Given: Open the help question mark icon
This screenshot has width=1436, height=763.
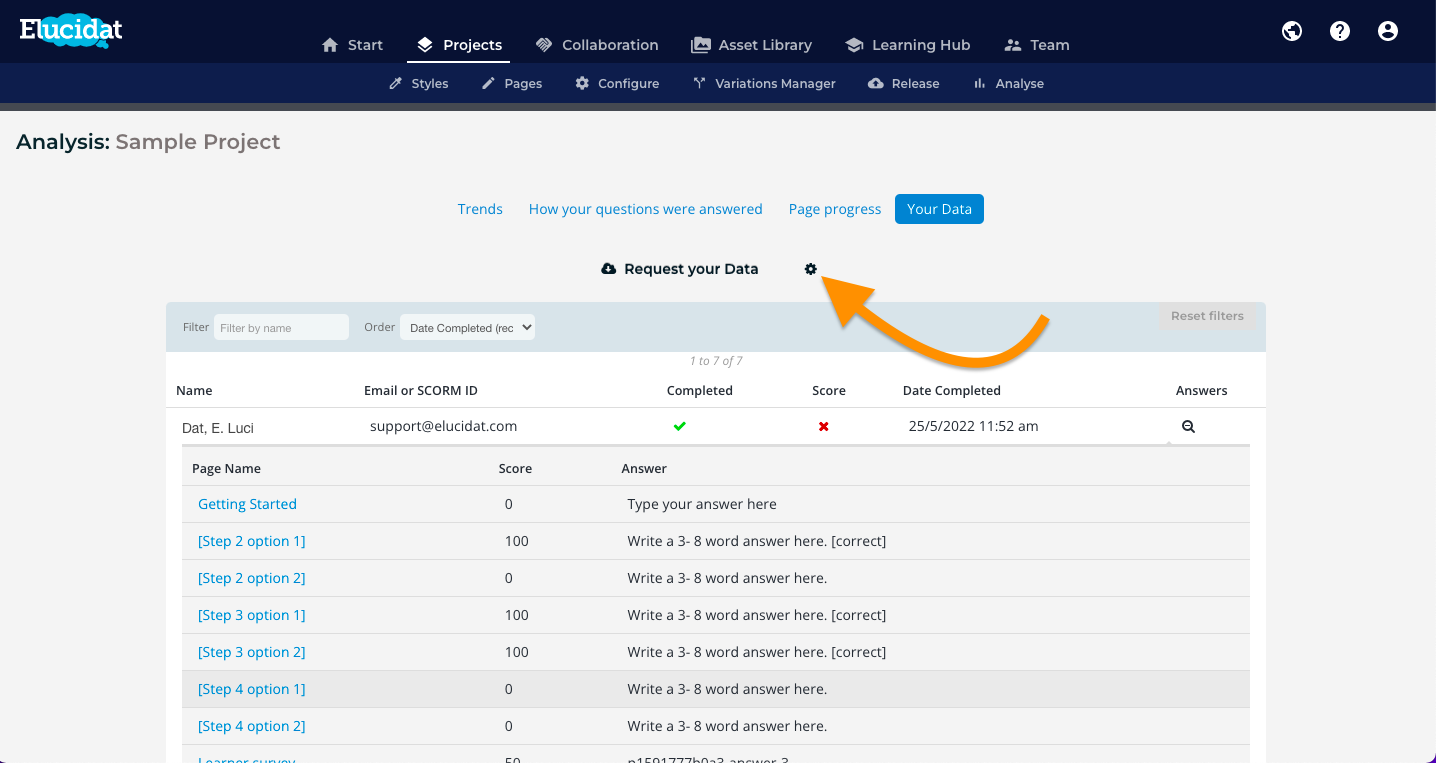Looking at the screenshot, I should [x=1340, y=31].
